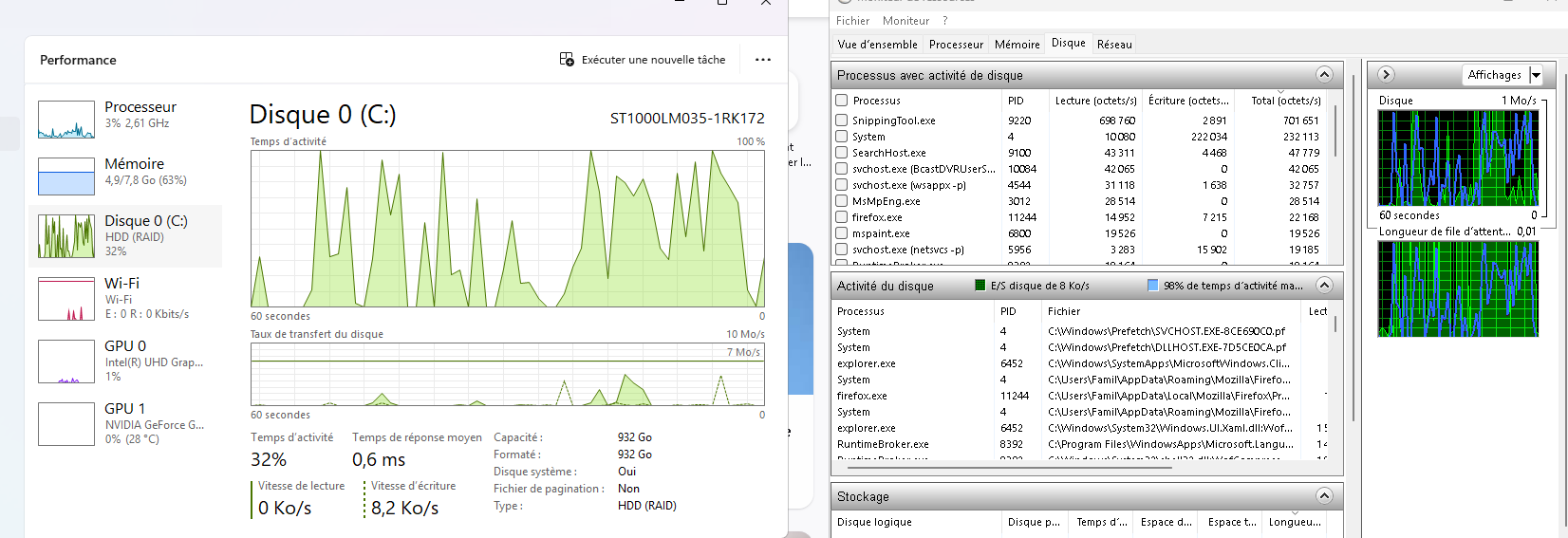Open the GPU 1 NVIDIA GeForce entry
1568x538 pixels.
[125, 423]
